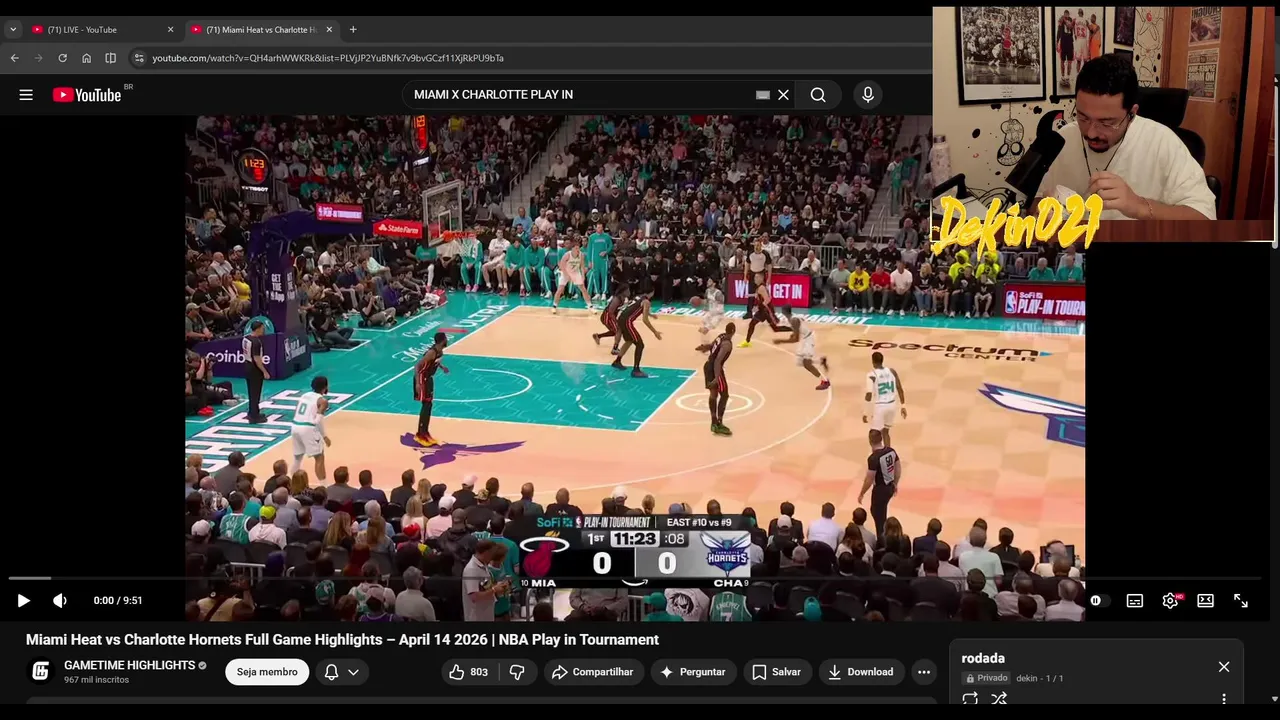The width and height of the screenshot is (1280, 720).
Task: Open the on-screen keyboard icon in search
Action: tap(763, 95)
